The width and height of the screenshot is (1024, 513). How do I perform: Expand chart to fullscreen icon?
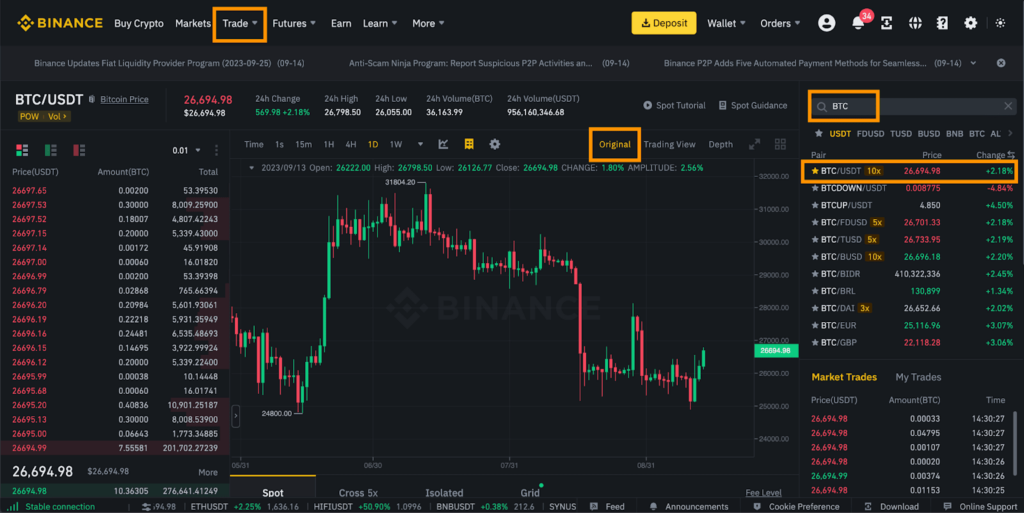point(754,144)
